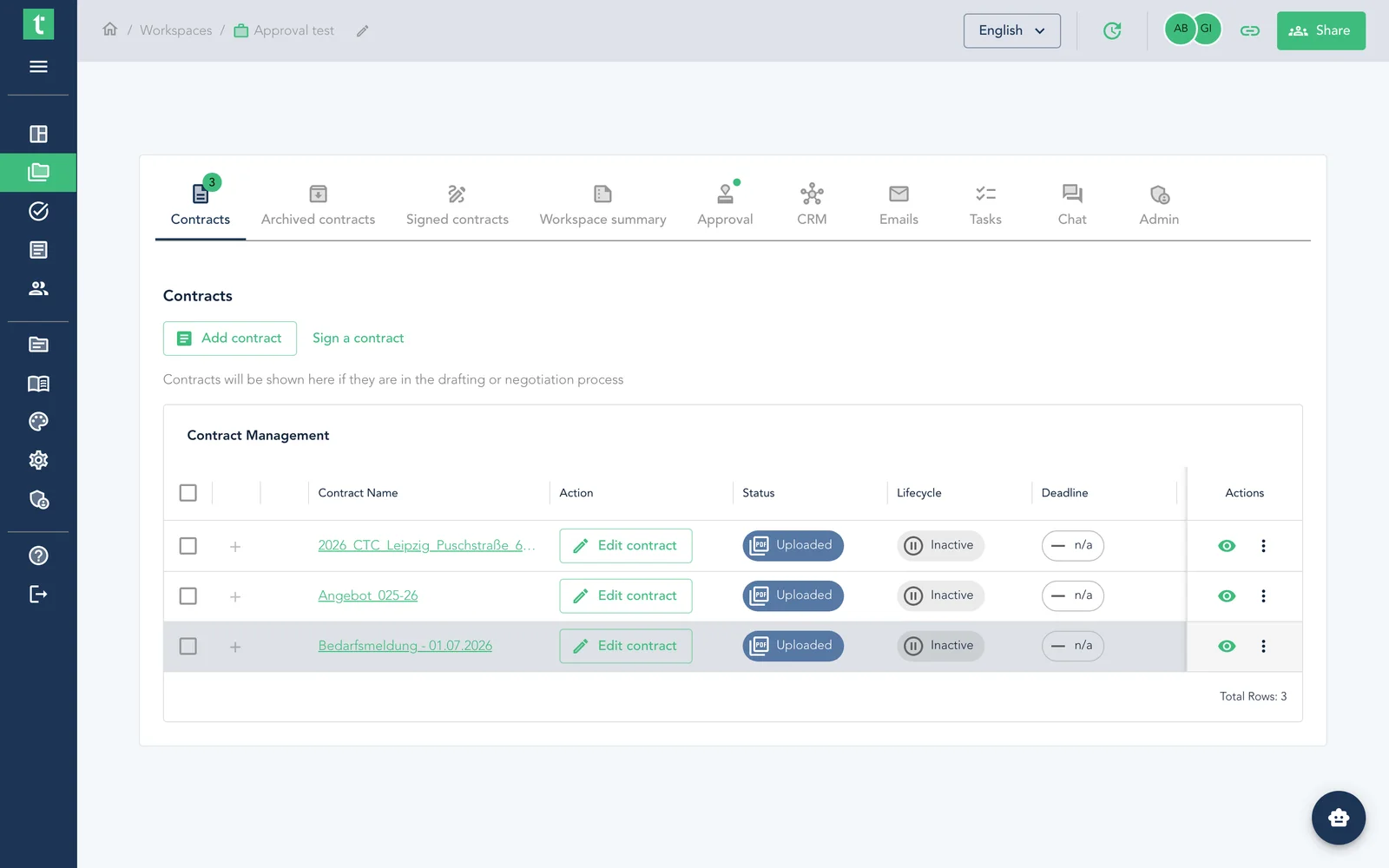The height and width of the screenshot is (868, 1389).
Task: Open the 2026_CTC_Leipzig_Puschstraße contract link
Action: point(426,545)
